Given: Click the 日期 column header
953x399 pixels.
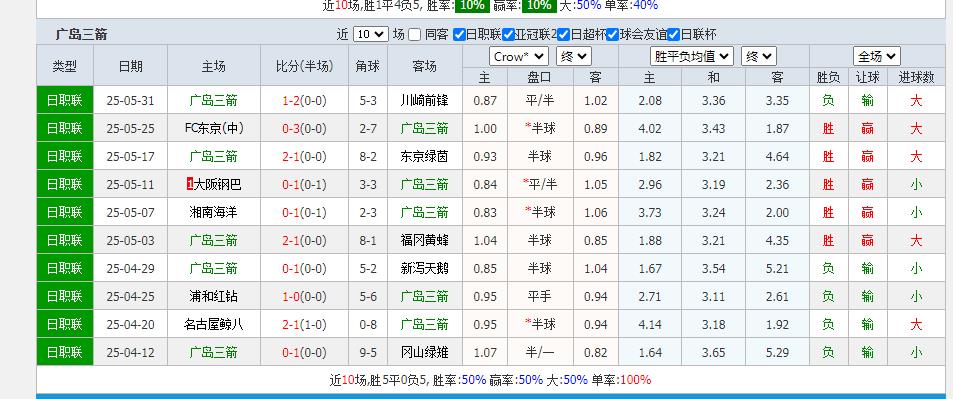Looking at the screenshot, I should 130,66.
